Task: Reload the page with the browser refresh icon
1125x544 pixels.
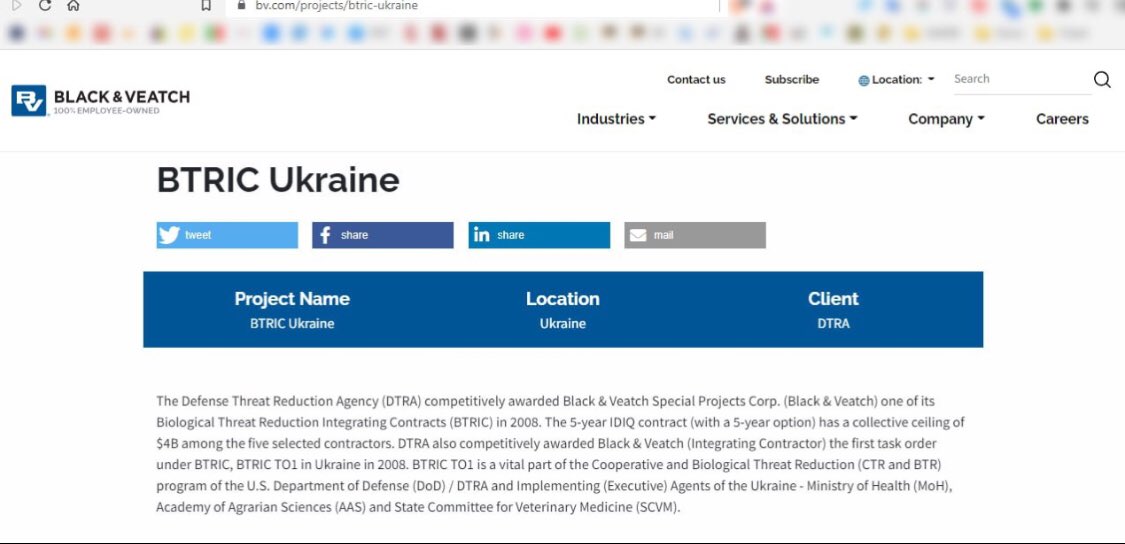Action: (44, 6)
